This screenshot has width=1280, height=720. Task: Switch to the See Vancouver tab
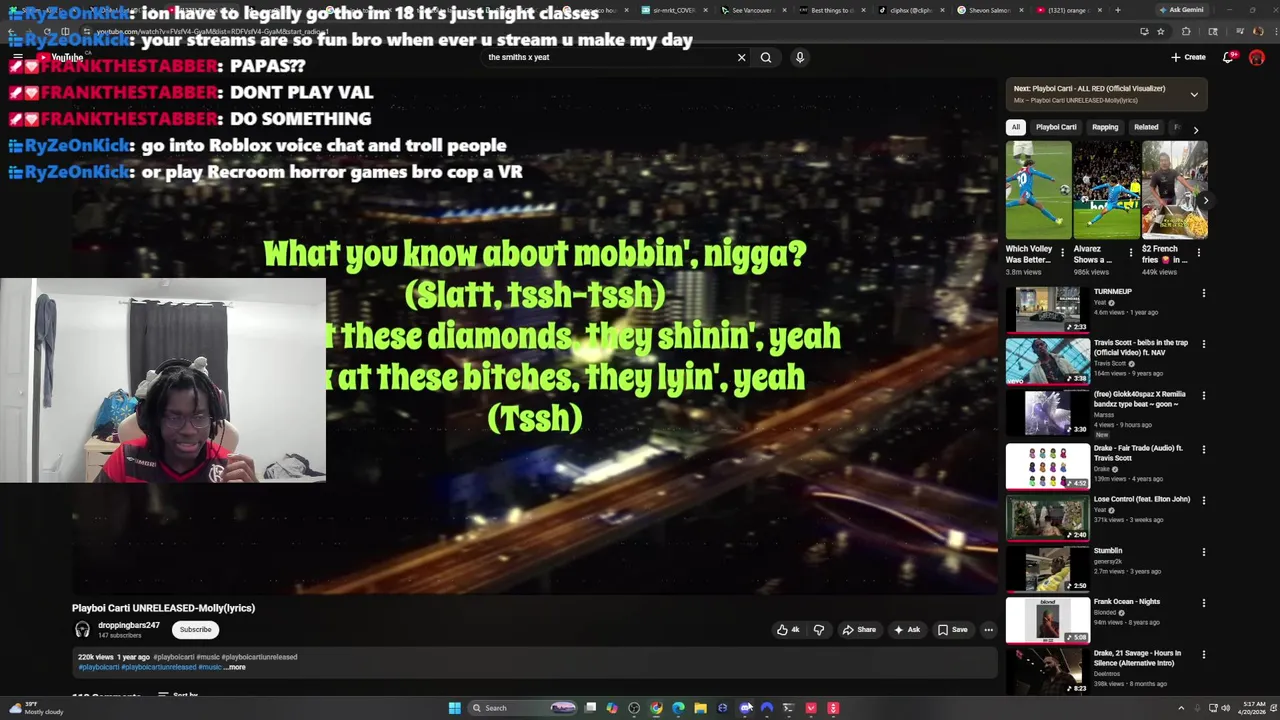[752, 10]
